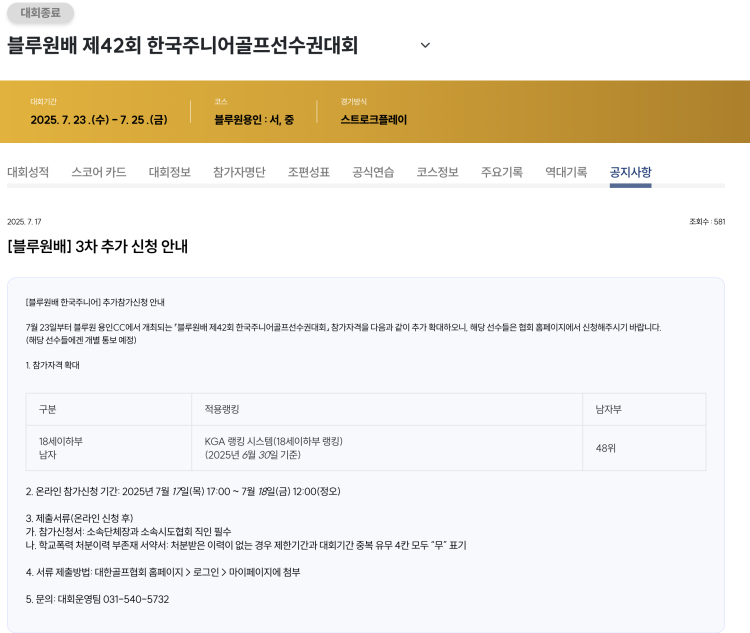Screen dimensions: 750x633
Task: Switch to the 주요기록 tab
Action: [502, 172]
